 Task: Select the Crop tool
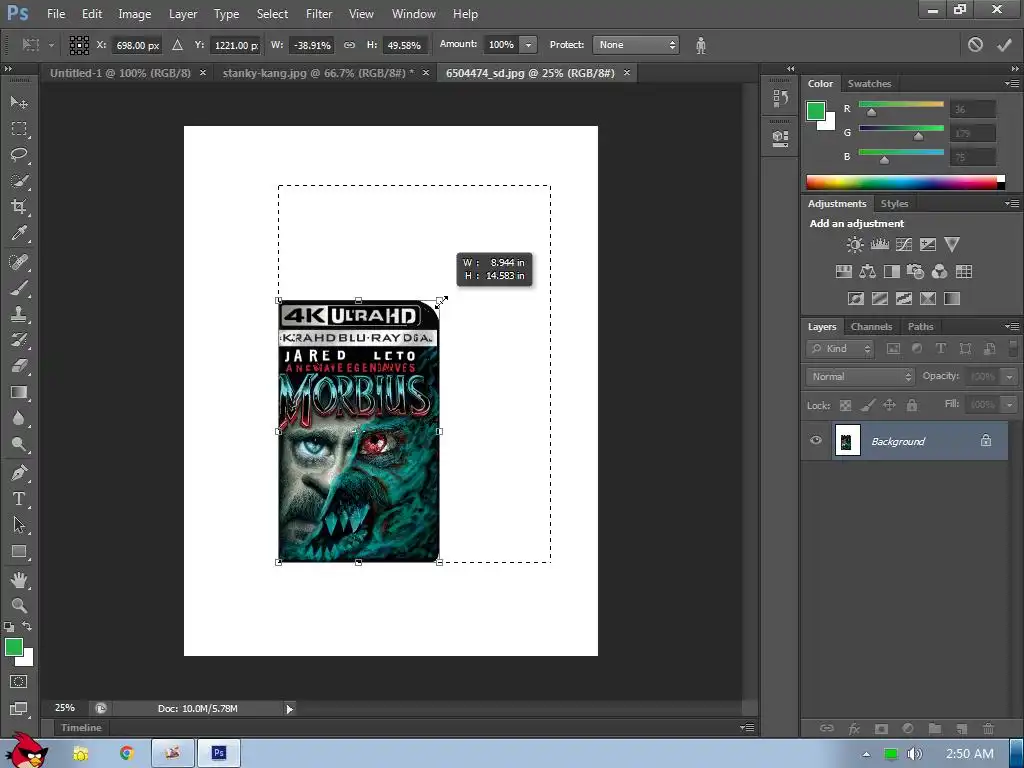(18, 207)
